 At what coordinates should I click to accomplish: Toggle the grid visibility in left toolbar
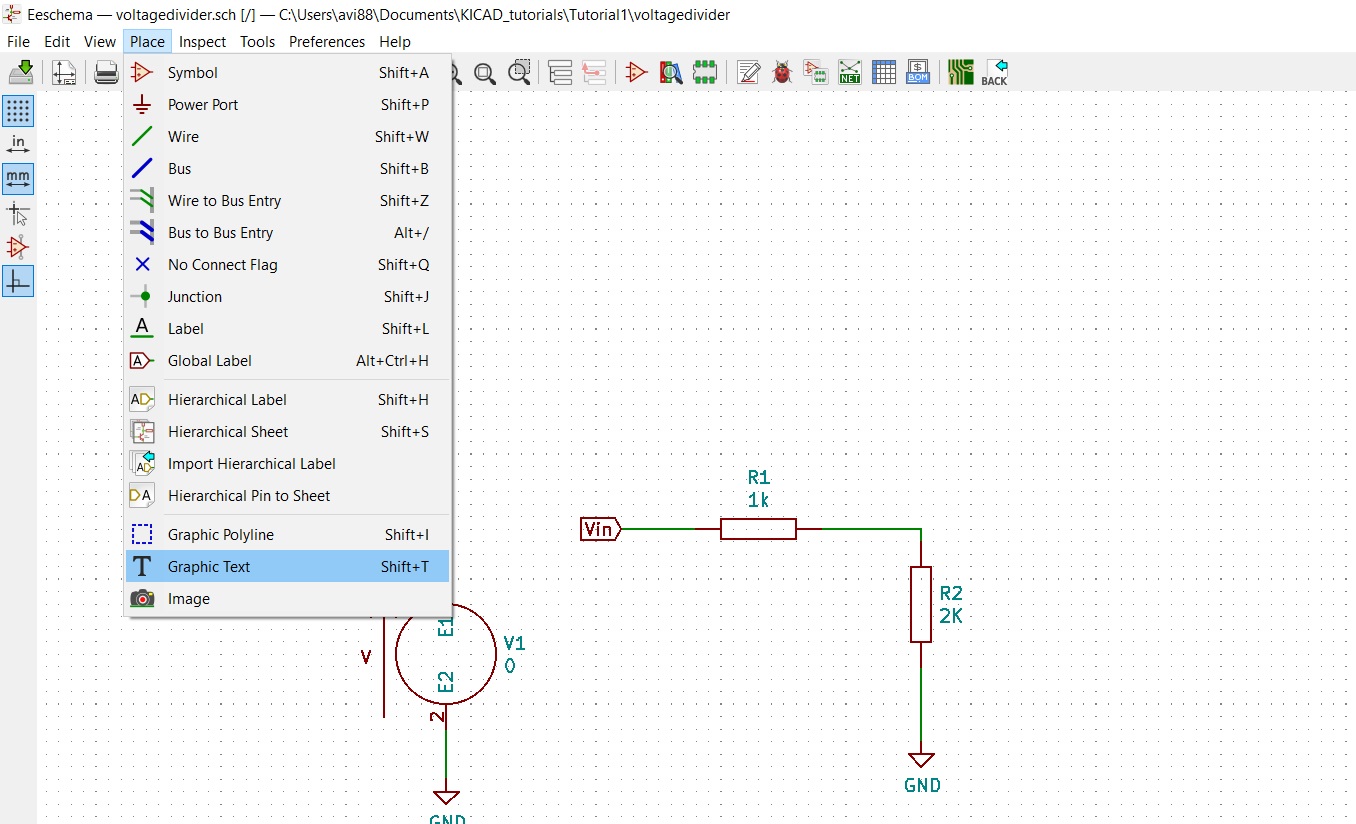coord(18,111)
